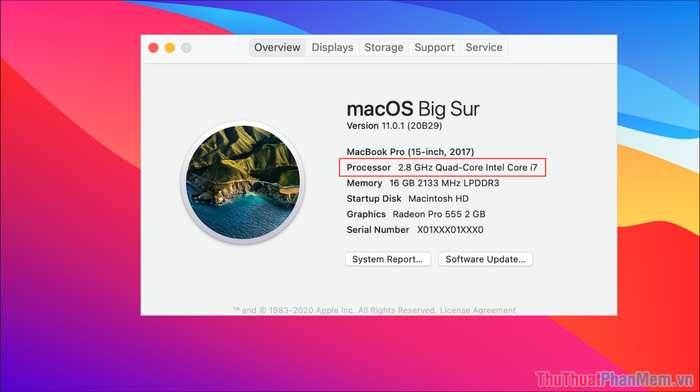
Task: Select MacBook Pro (15-inch, 2017) text
Action: click(x=410, y=152)
